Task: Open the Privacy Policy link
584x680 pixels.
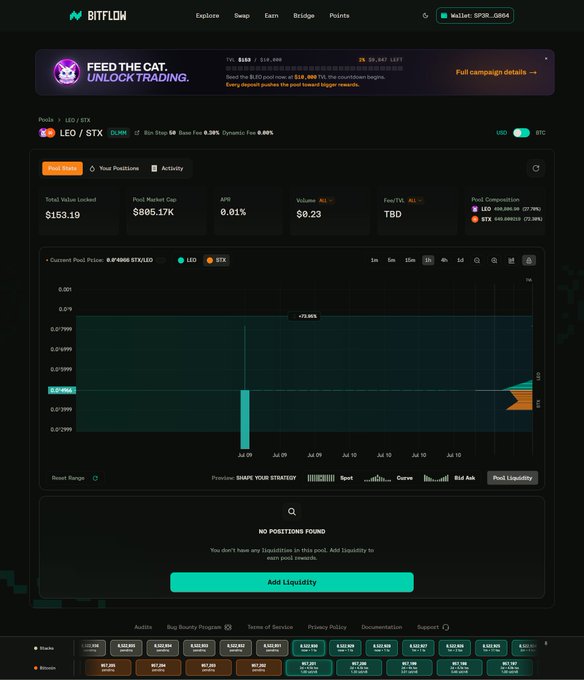Action: point(327,627)
